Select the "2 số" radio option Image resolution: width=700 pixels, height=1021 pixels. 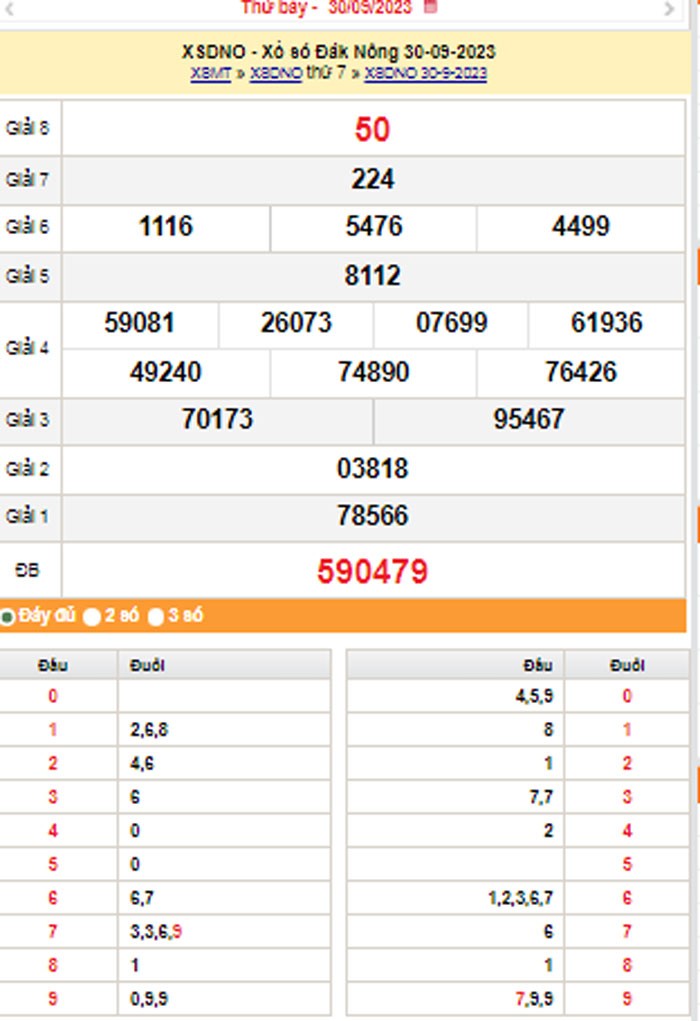tap(92, 617)
